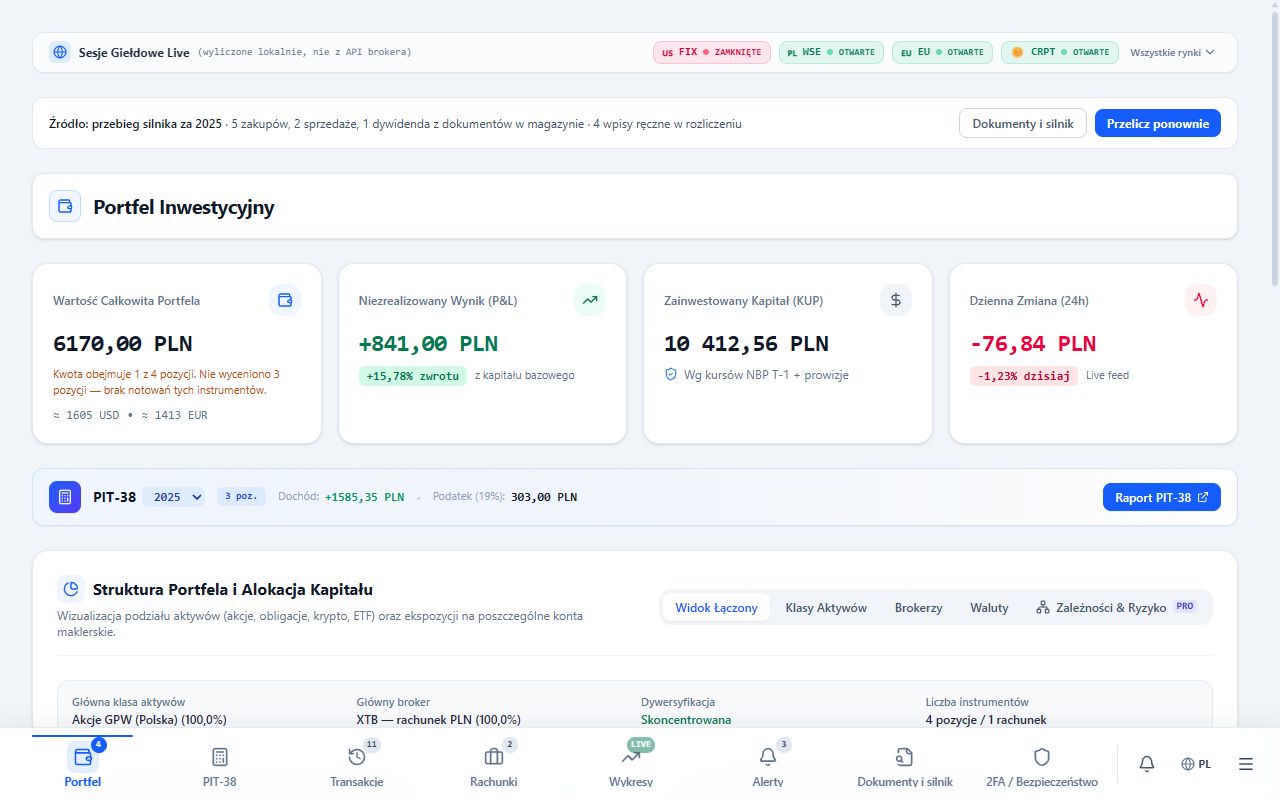This screenshot has height=800, width=1280.
Task: Open the hamburger menu icon
Action: click(1246, 764)
